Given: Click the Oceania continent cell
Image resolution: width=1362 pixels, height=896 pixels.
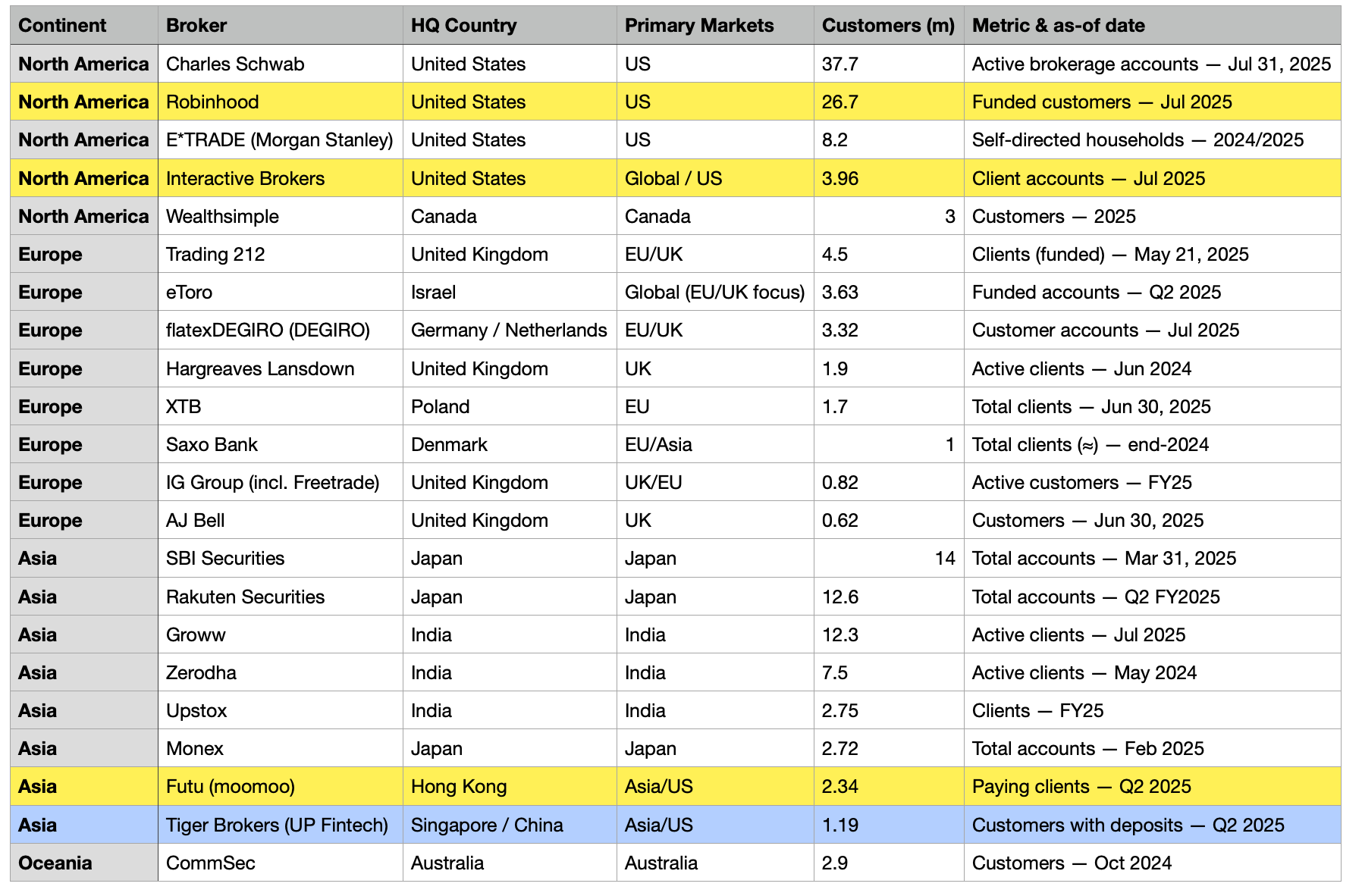Looking at the screenshot, I should [84, 863].
